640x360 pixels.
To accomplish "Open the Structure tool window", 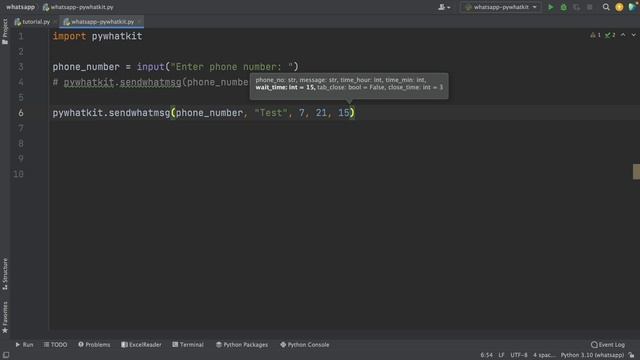I will pyautogui.click(x=5, y=274).
